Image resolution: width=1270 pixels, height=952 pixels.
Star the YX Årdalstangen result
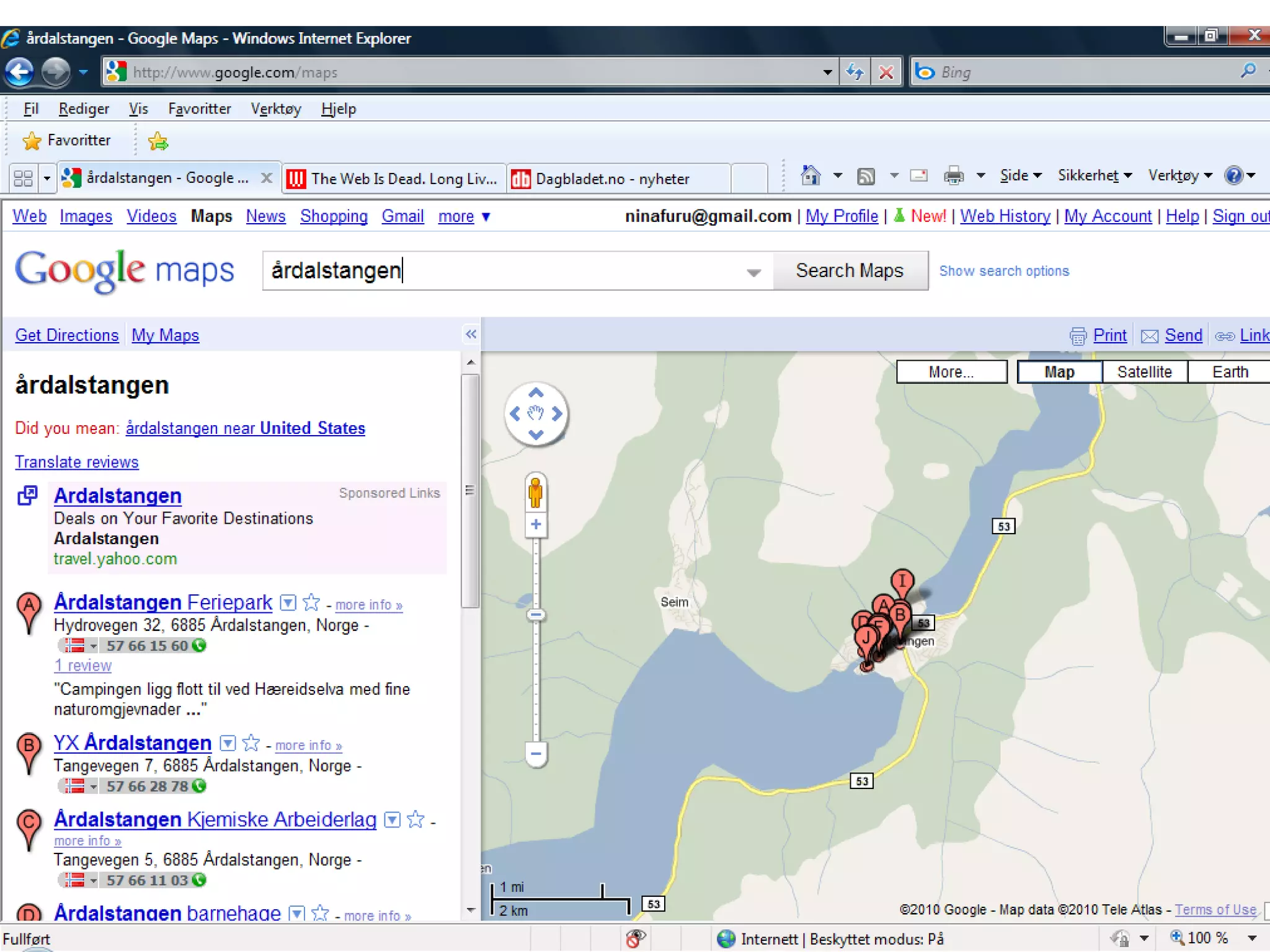pos(251,743)
